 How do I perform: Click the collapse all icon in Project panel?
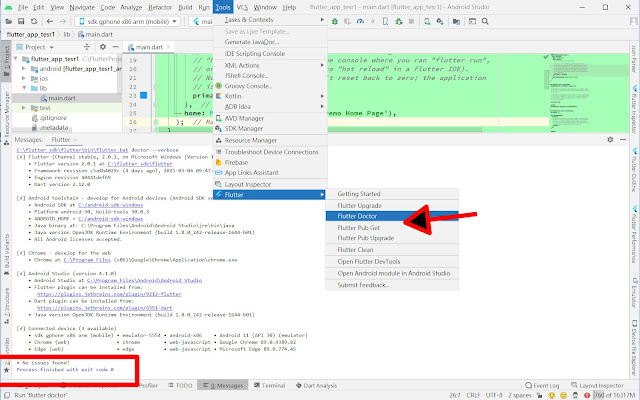pos(87,47)
